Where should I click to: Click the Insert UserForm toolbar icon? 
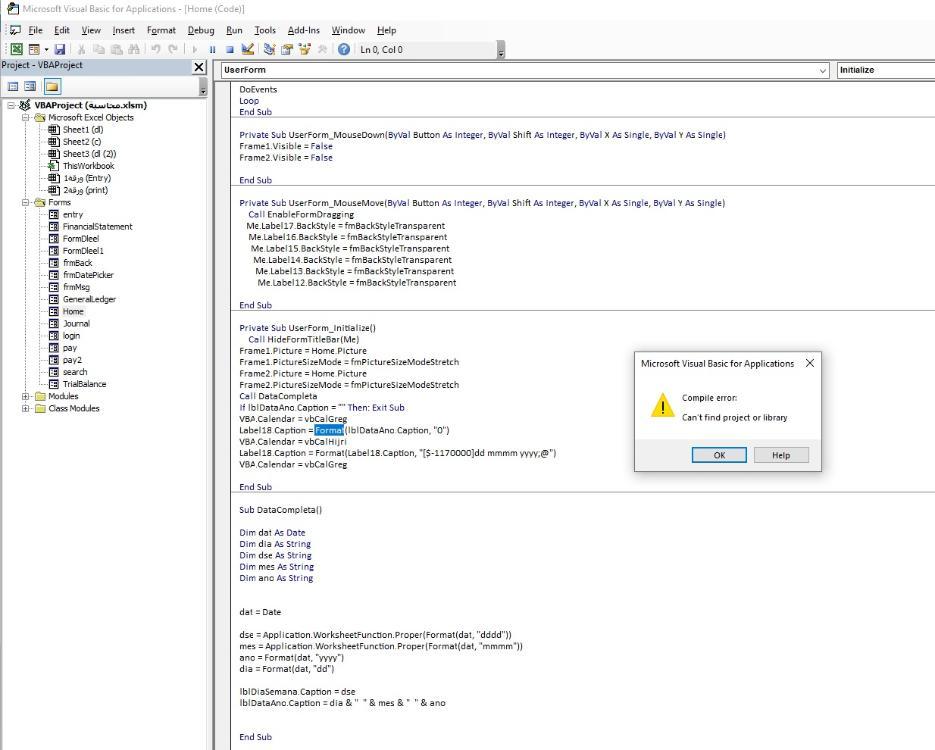tap(34, 49)
